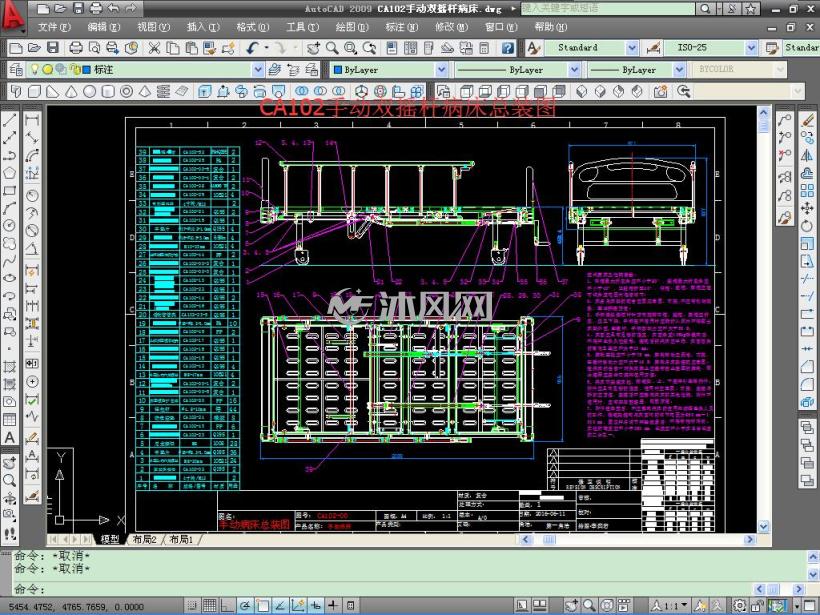Screen dimensions: 820x615
Task: Click the Print (plot) icon
Action: (x=76, y=48)
